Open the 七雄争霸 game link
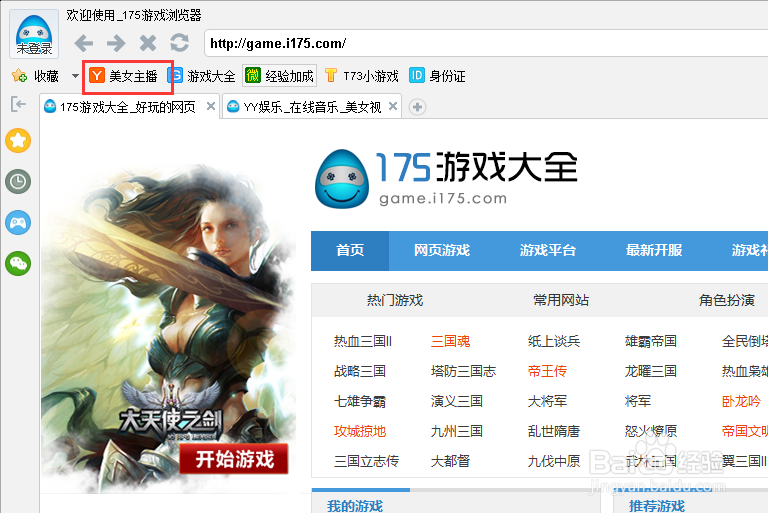Viewport: 768px width, 513px height. point(360,401)
